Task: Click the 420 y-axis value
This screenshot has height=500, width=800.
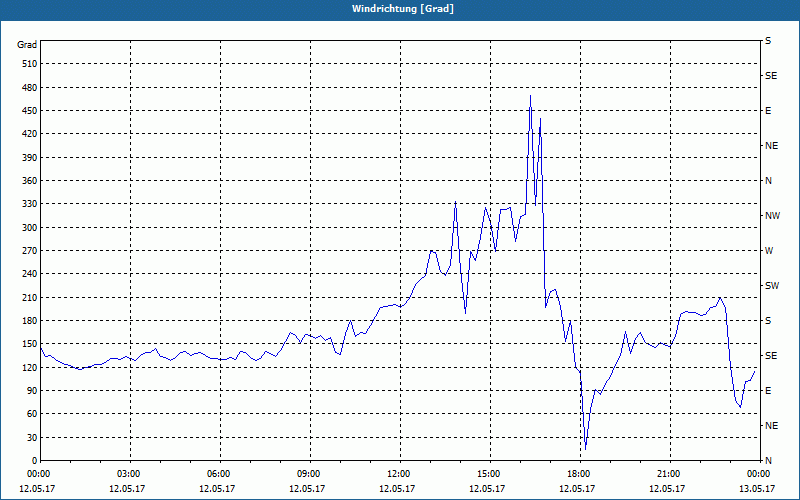Action: 30,134
